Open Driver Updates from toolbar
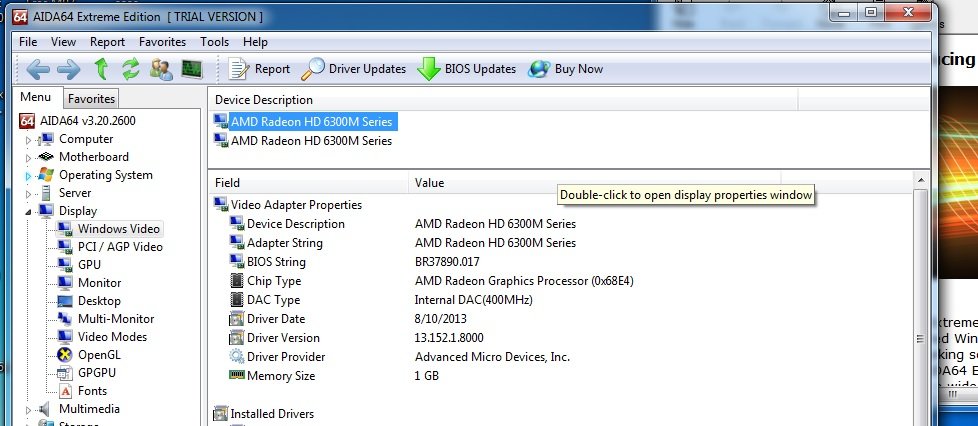 pos(354,69)
